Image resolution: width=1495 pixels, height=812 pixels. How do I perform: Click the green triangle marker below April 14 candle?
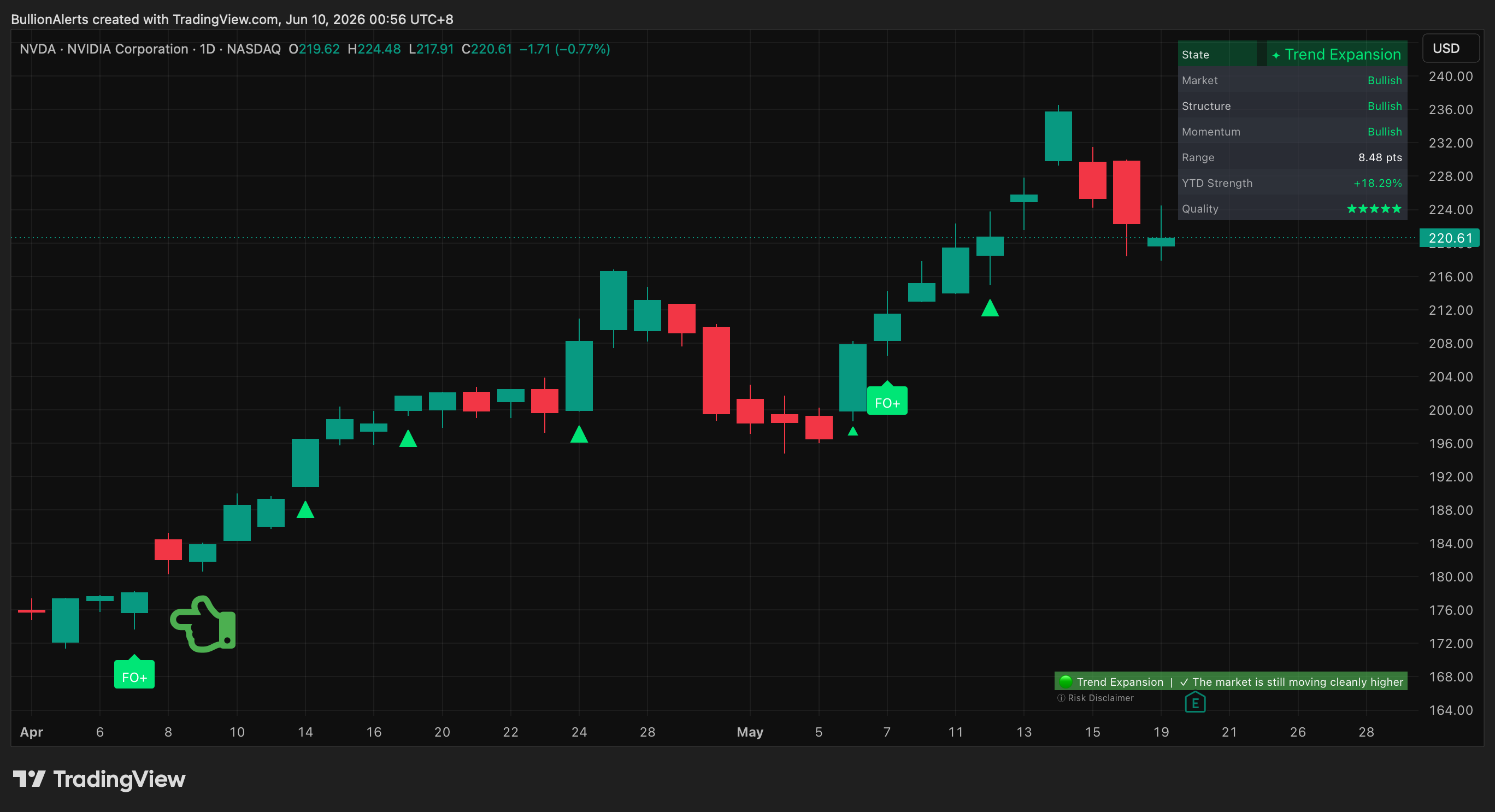pos(305,510)
